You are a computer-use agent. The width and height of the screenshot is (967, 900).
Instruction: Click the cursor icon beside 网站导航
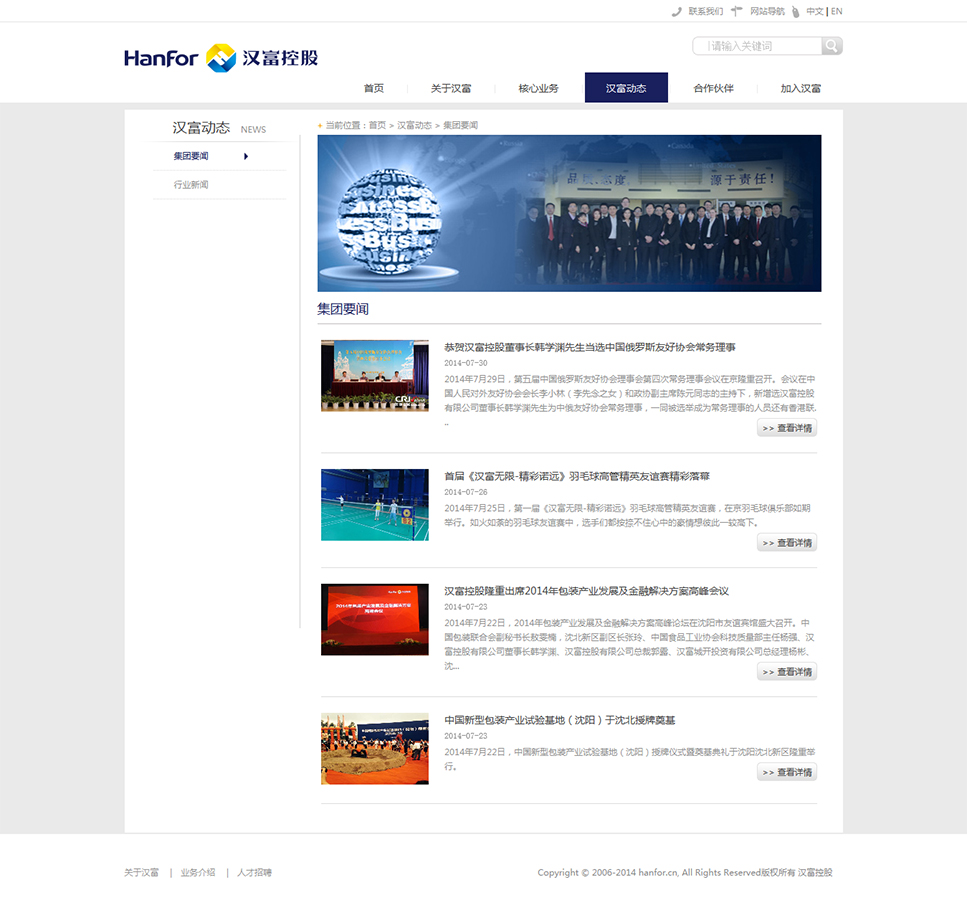(736, 12)
